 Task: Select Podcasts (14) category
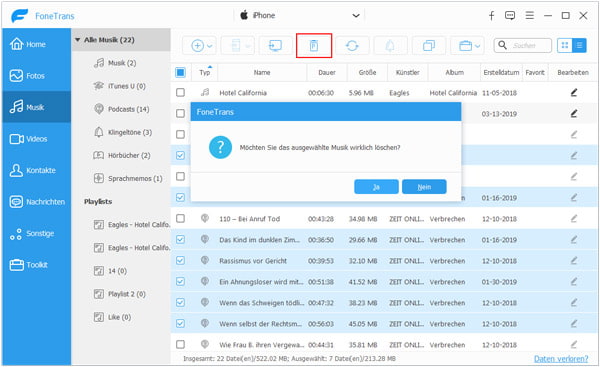click(x=121, y=109)
